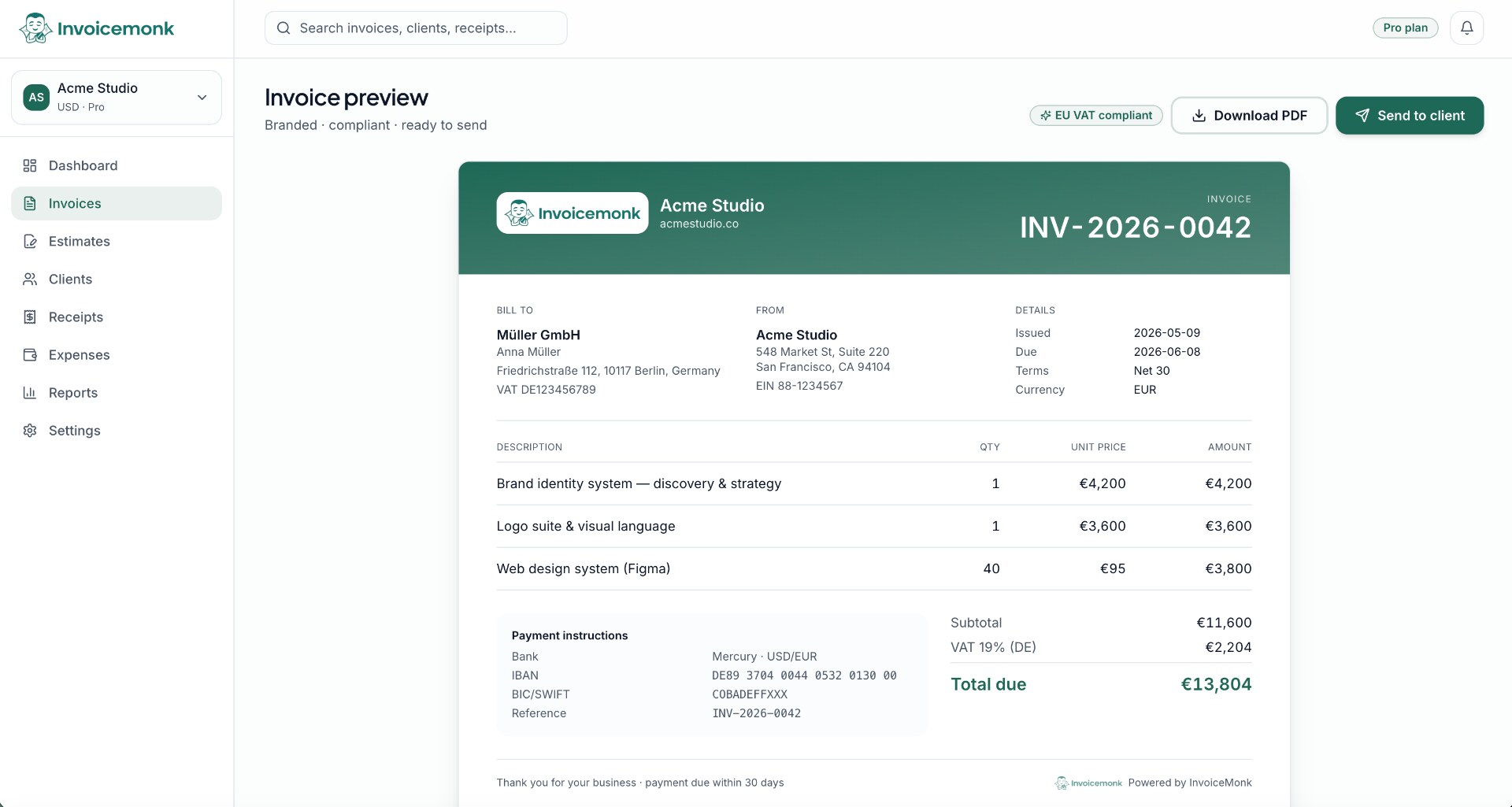Screen dimensions: 1512x807
Task: Go to the Invoices section
Action: [x=117, y=203]
